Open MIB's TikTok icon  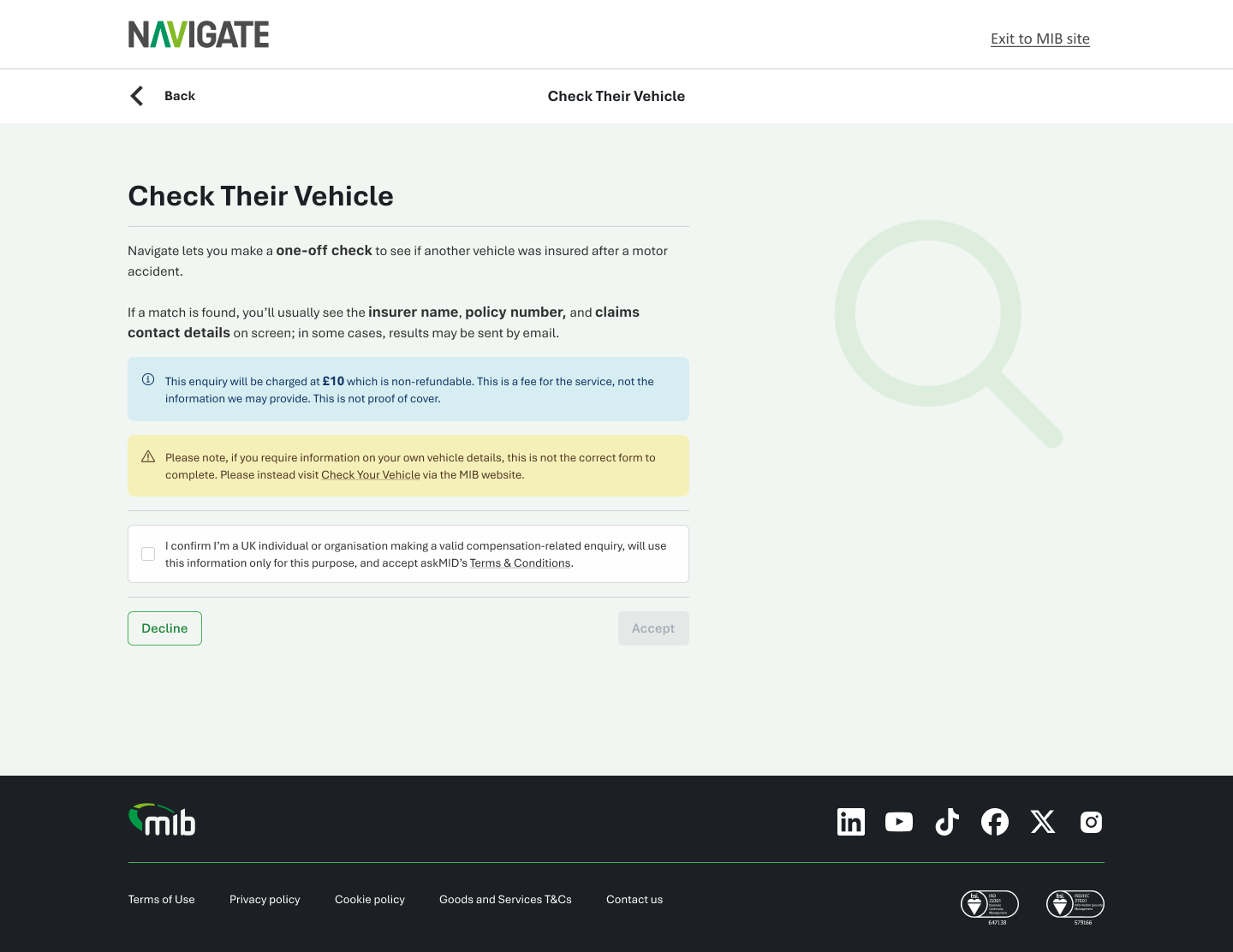click(x=947, y=822)
